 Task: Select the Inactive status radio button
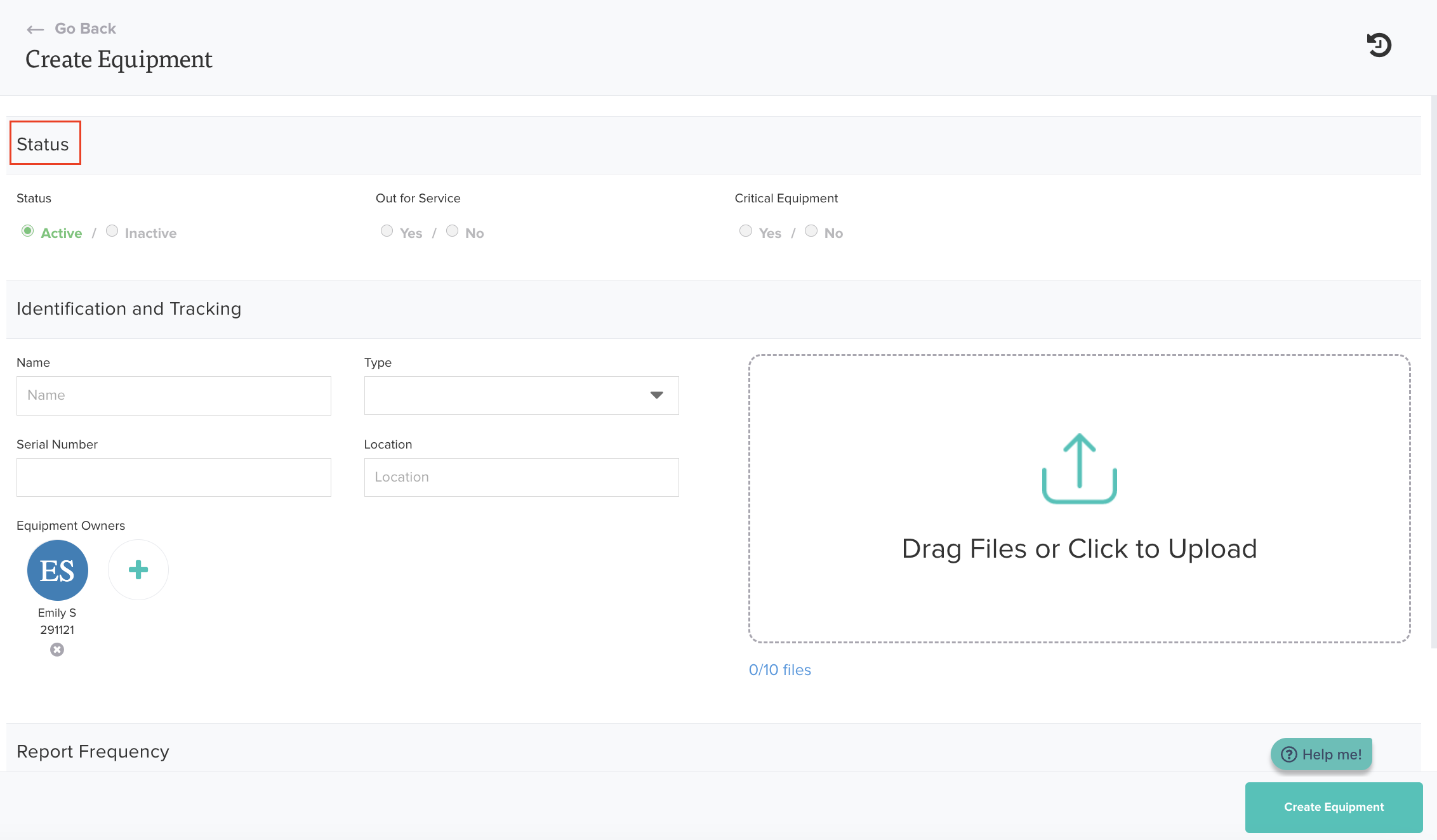coord(112,231)
